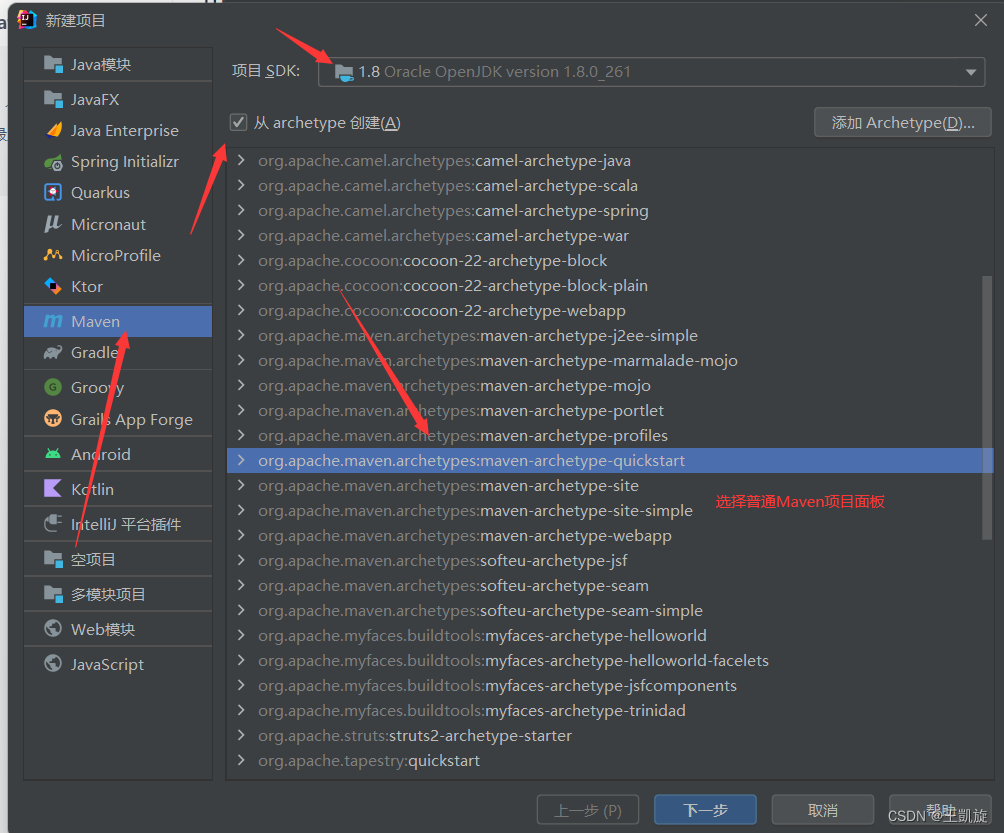Expand cocoon-22-archetype-block node
Image resolution: width=1004 pixels, height=833 pixels.
(x=241, y=260)
